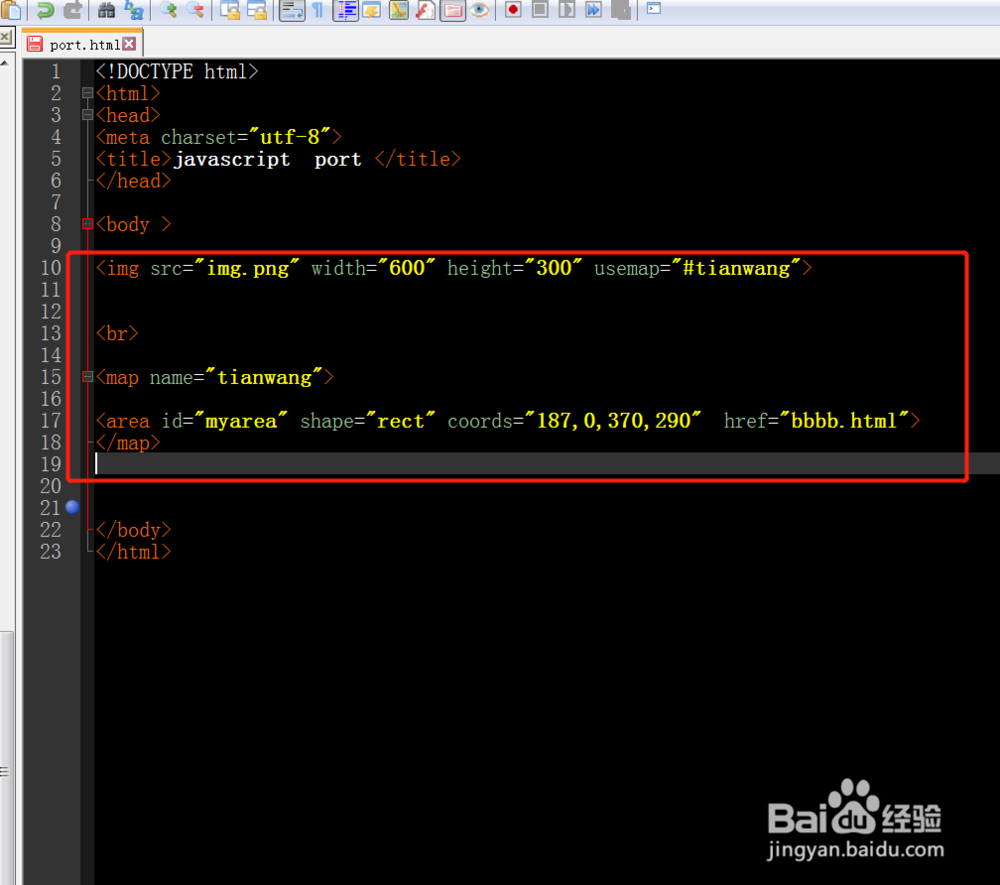This screenshot has width=1000, height=885.
Task: Toggle synchronized vertical scrolling
Action: (x=230, y=9)
